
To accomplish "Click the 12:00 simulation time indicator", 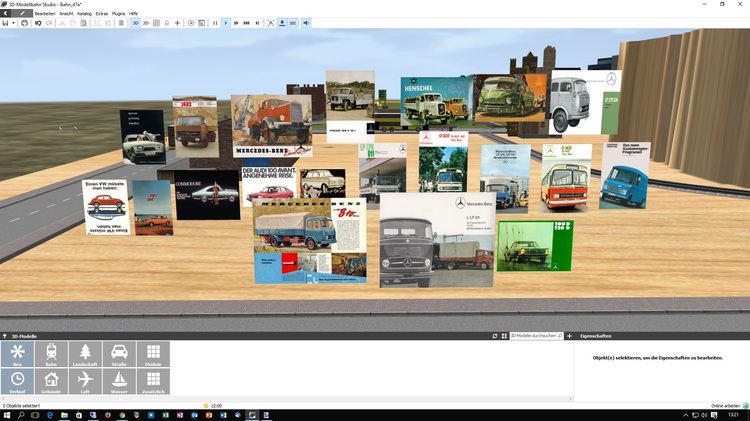I will coord(213,406).
